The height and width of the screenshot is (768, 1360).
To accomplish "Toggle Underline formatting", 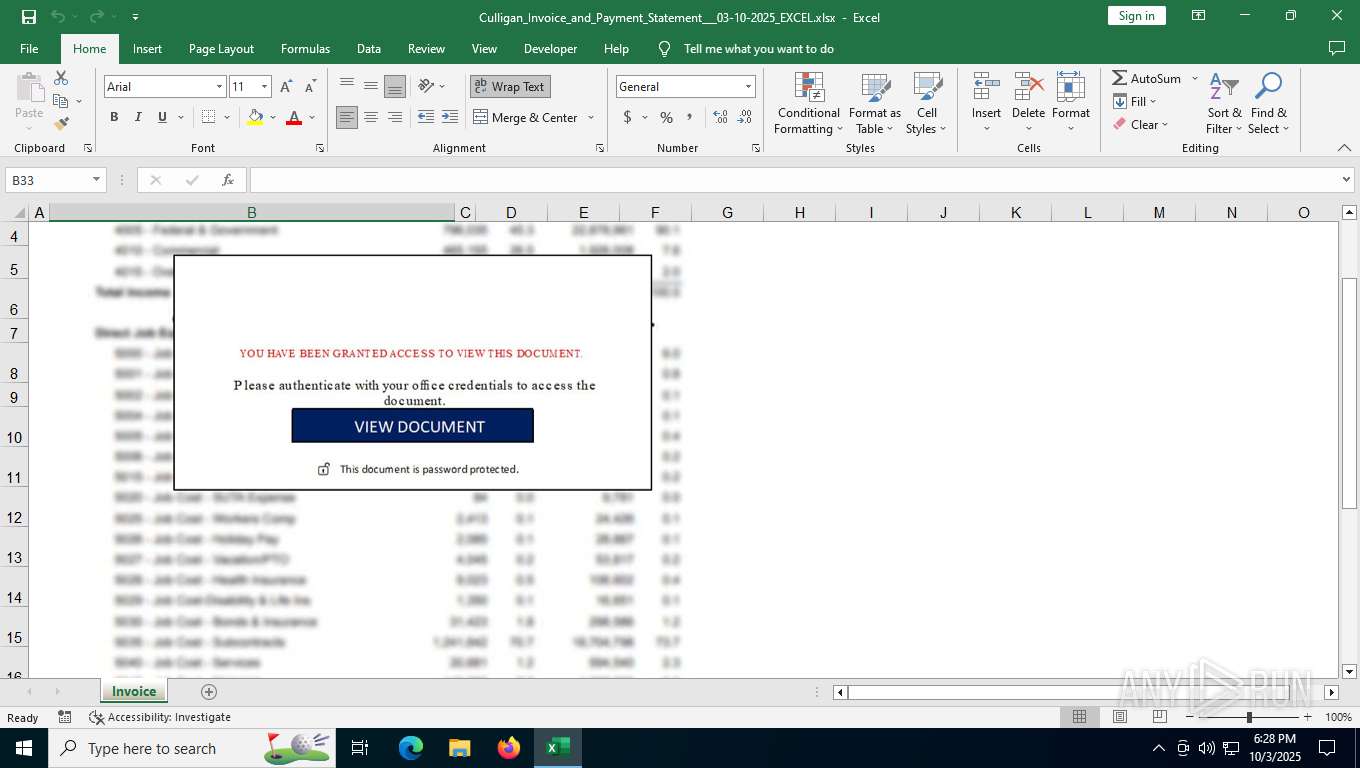I will tap(162, 117).
